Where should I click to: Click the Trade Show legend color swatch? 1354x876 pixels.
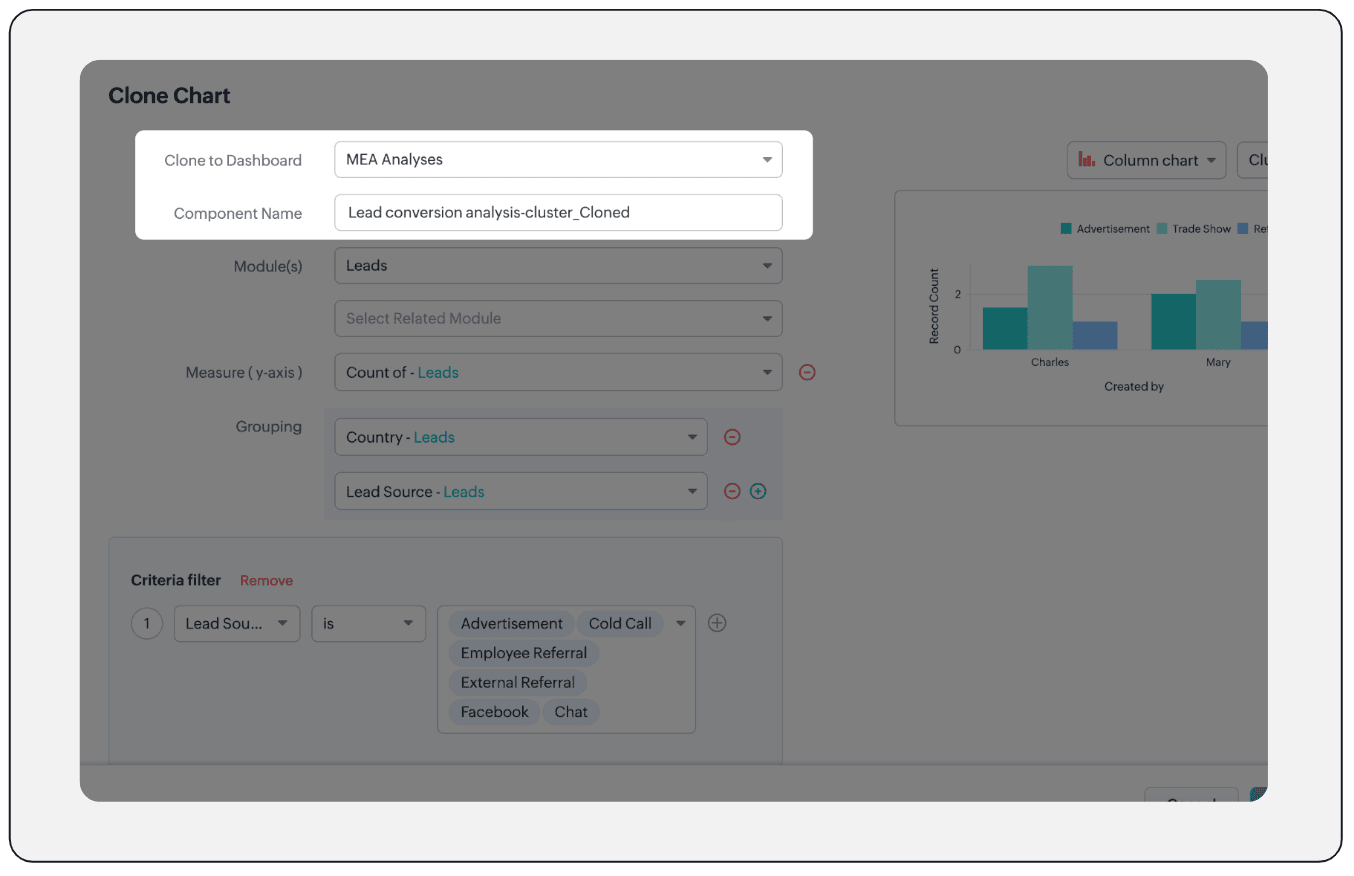1162,229
